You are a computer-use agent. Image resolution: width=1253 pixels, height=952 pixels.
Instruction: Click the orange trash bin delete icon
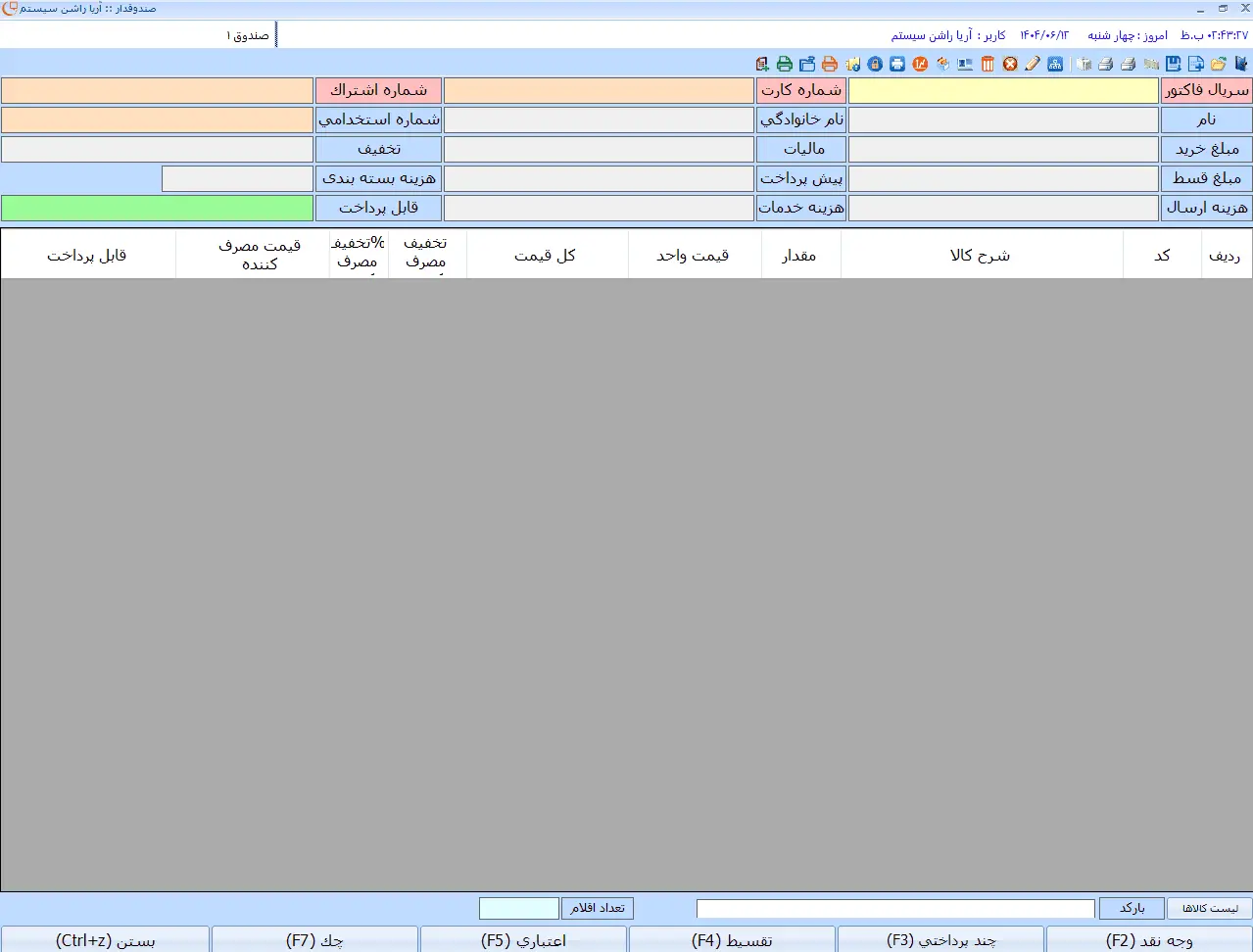click(988, 64)
